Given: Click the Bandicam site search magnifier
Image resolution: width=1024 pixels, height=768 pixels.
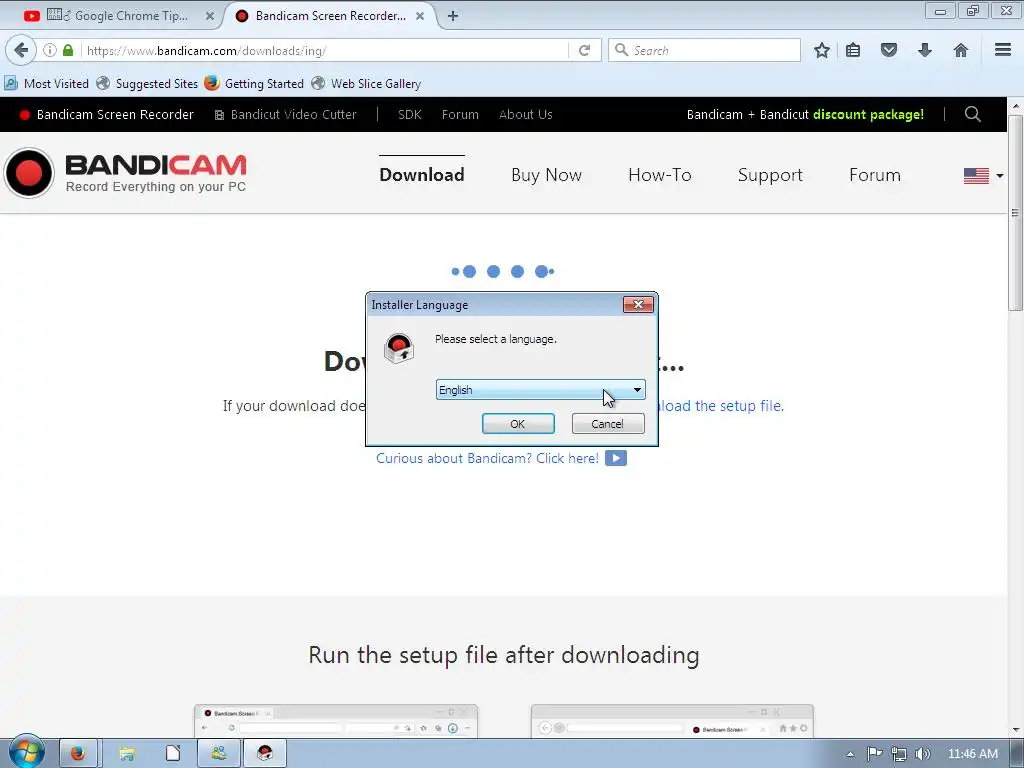Looking at the screenshot, I should 972,114.
